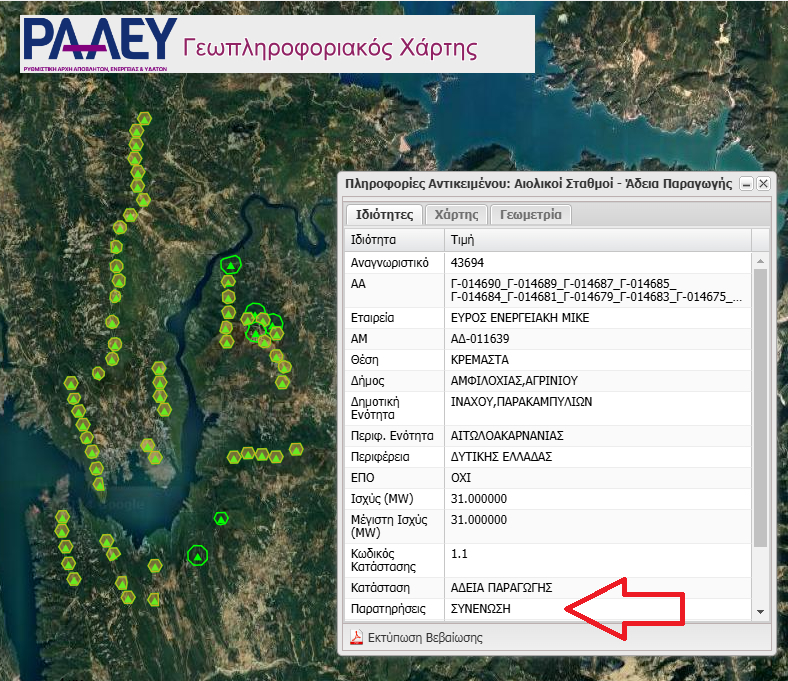Viewport: 788px width, 681px height.
Task: Click the properties table vertical scrollbar thumb
Action: click(760, 400)
